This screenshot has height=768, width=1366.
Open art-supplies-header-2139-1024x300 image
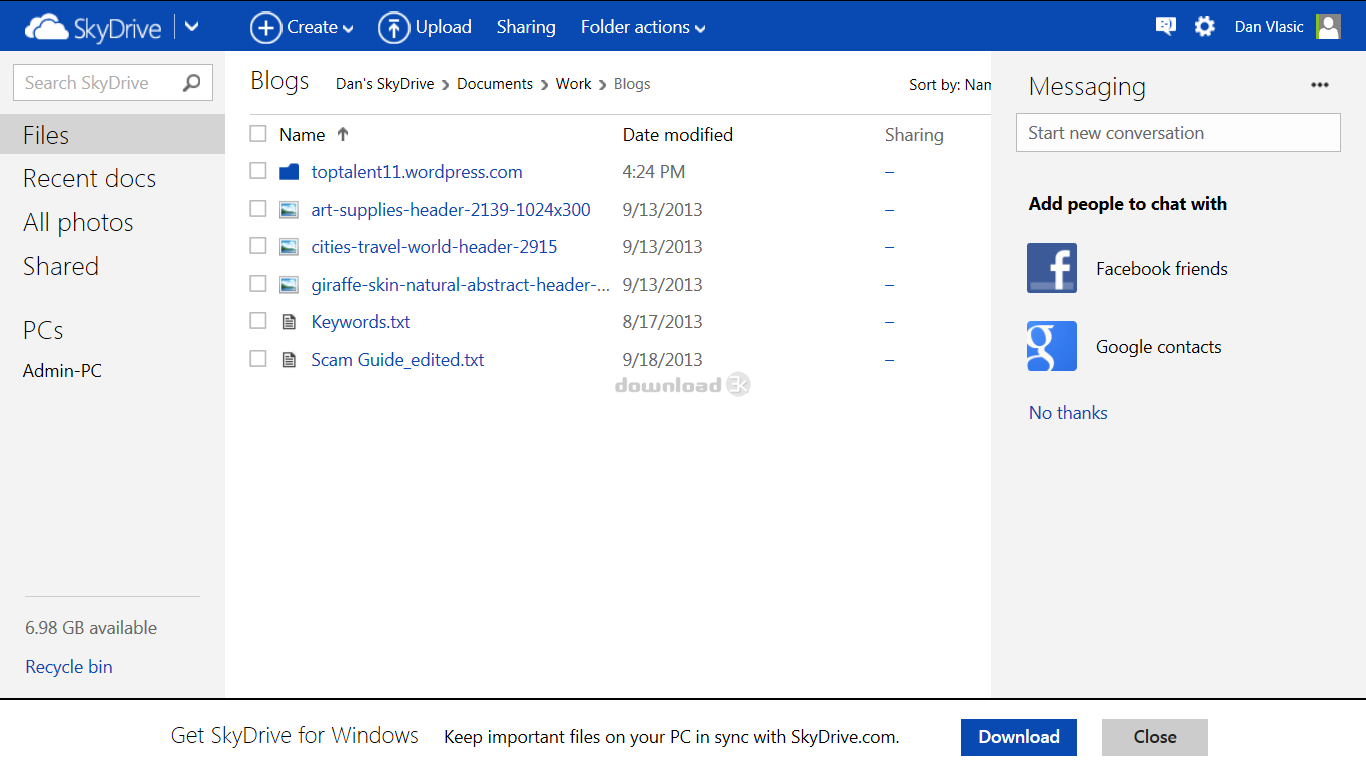[451, 210]
